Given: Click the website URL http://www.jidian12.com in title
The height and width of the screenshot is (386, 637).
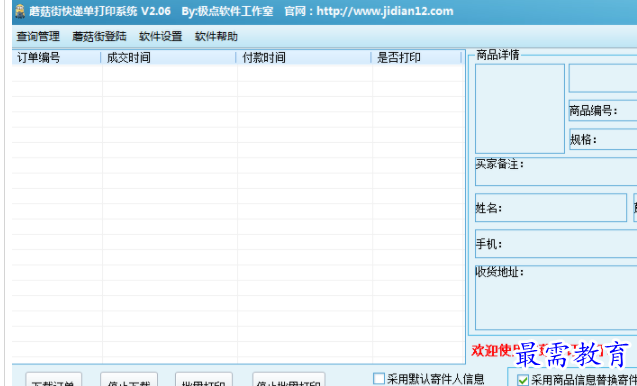Looking at the screenshot, I should point(385,11).
